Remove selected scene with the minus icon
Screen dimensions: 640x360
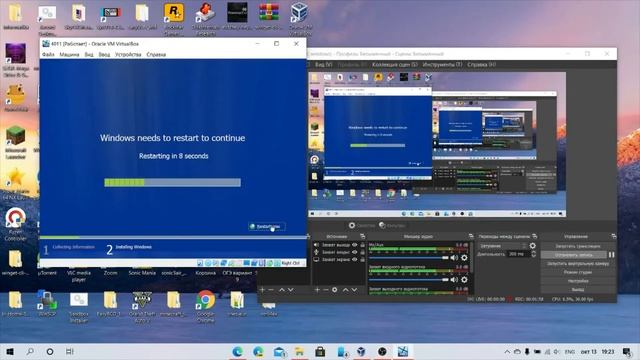tap(271, 290)
